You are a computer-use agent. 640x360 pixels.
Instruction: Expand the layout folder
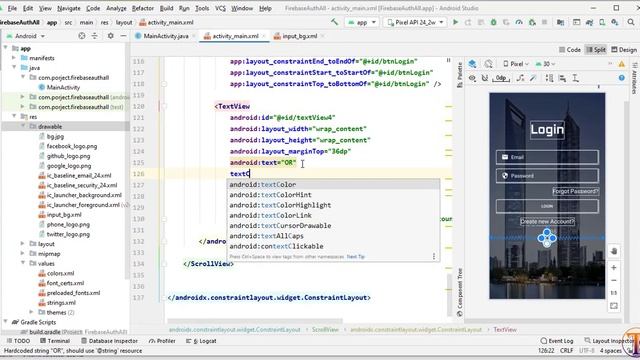coord(23,244)
